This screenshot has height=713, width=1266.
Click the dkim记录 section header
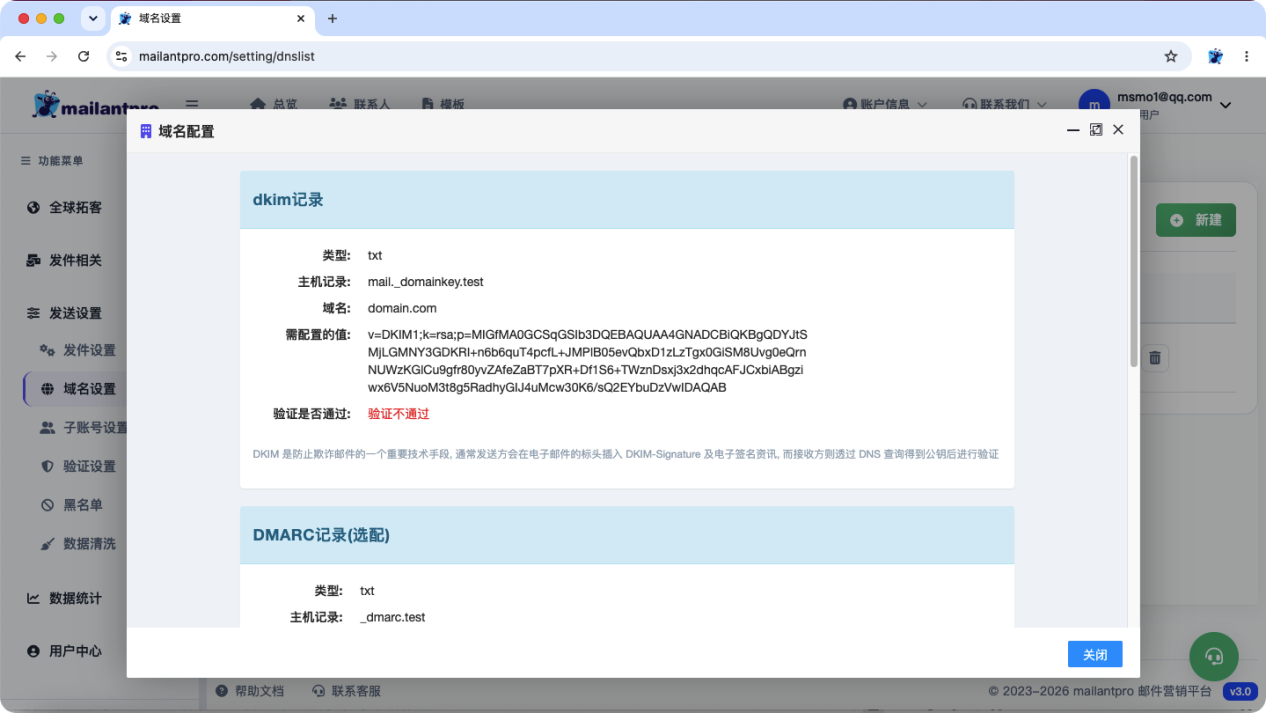coord(627,200)
